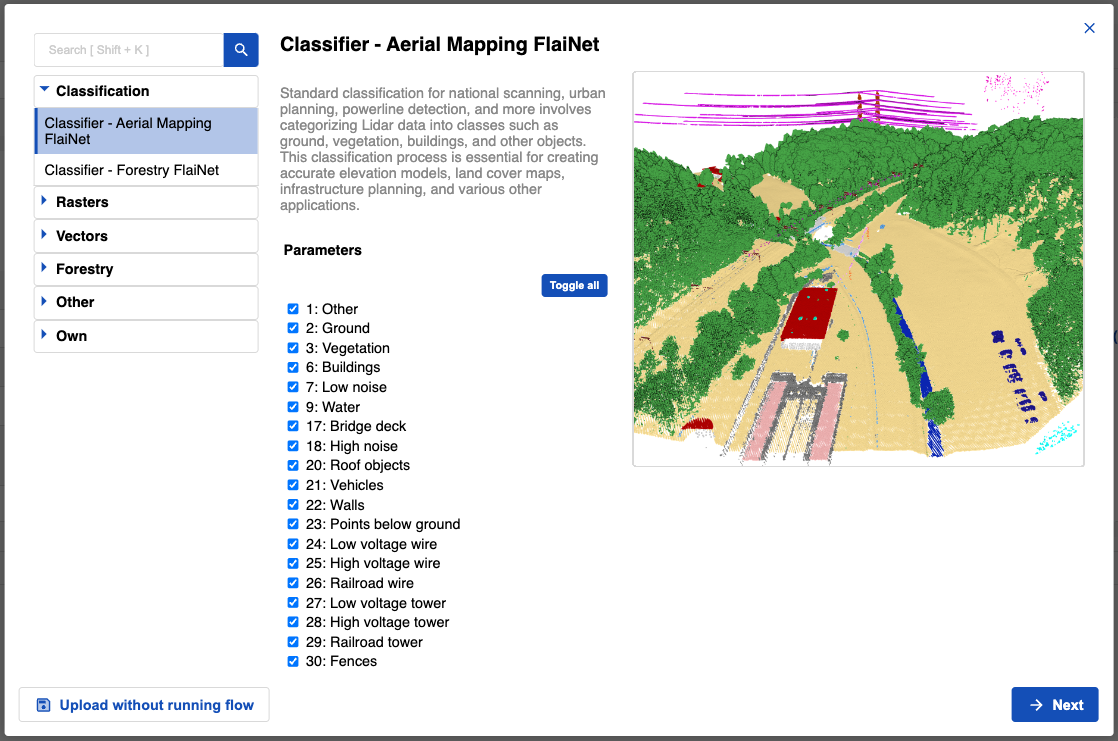Viewport: 1118px width, 741px height.
Task: Click in the search input field
Action: (x=129, y=50)
